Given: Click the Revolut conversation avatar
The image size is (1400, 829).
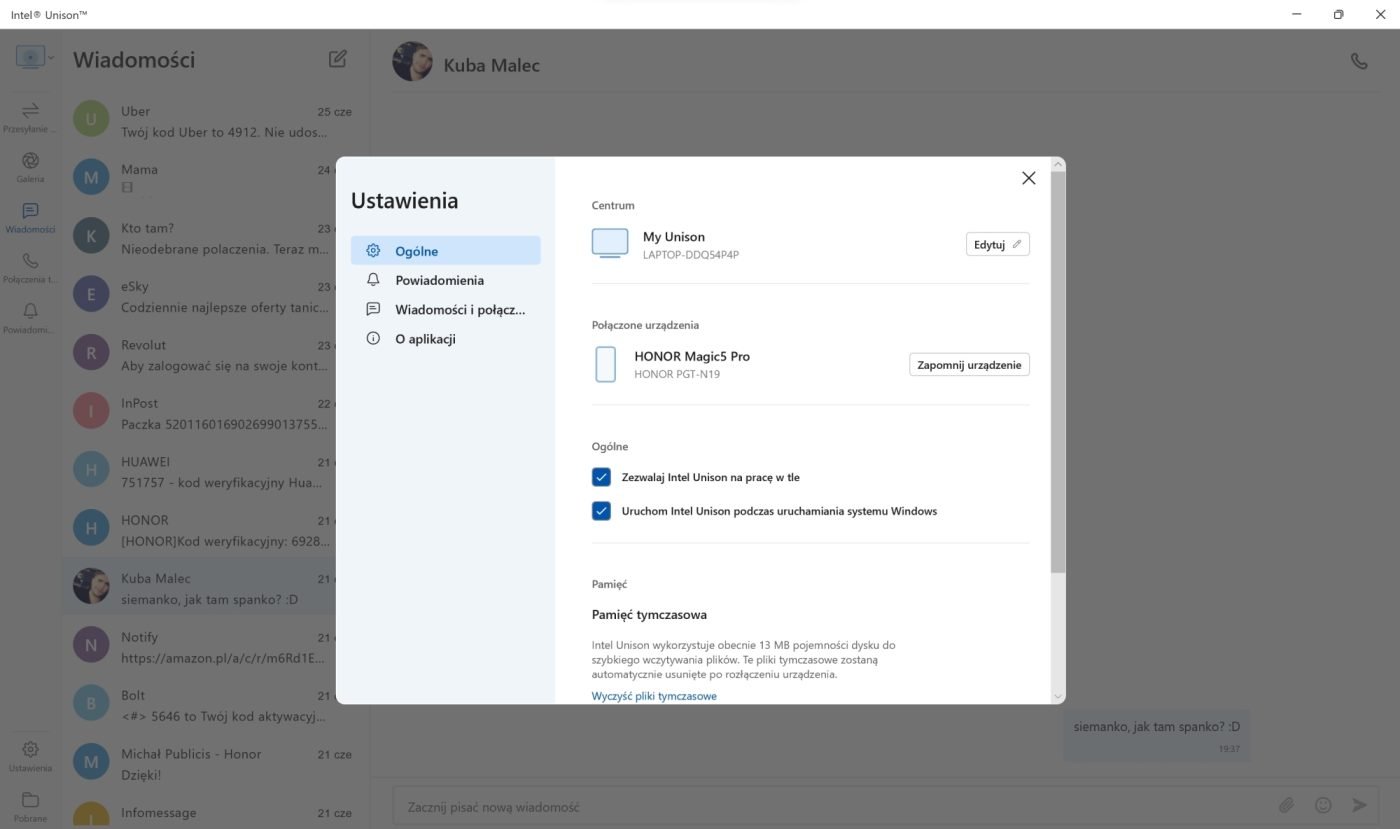Looking at the screenshot, I should pos(91,353).
